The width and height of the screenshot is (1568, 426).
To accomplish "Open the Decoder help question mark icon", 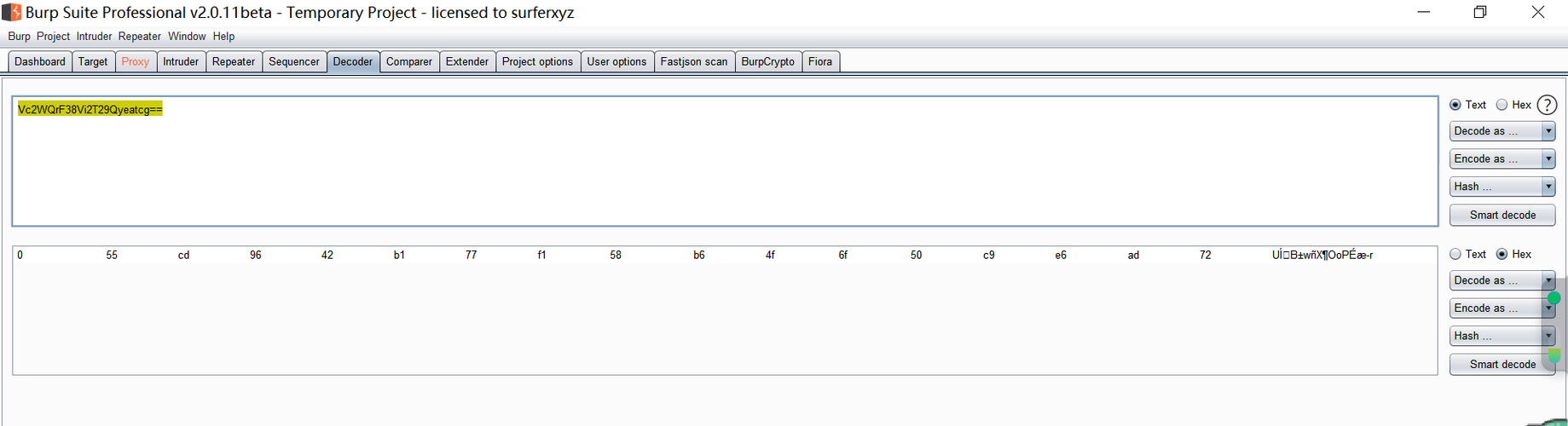I will [x=1547, y=105].
